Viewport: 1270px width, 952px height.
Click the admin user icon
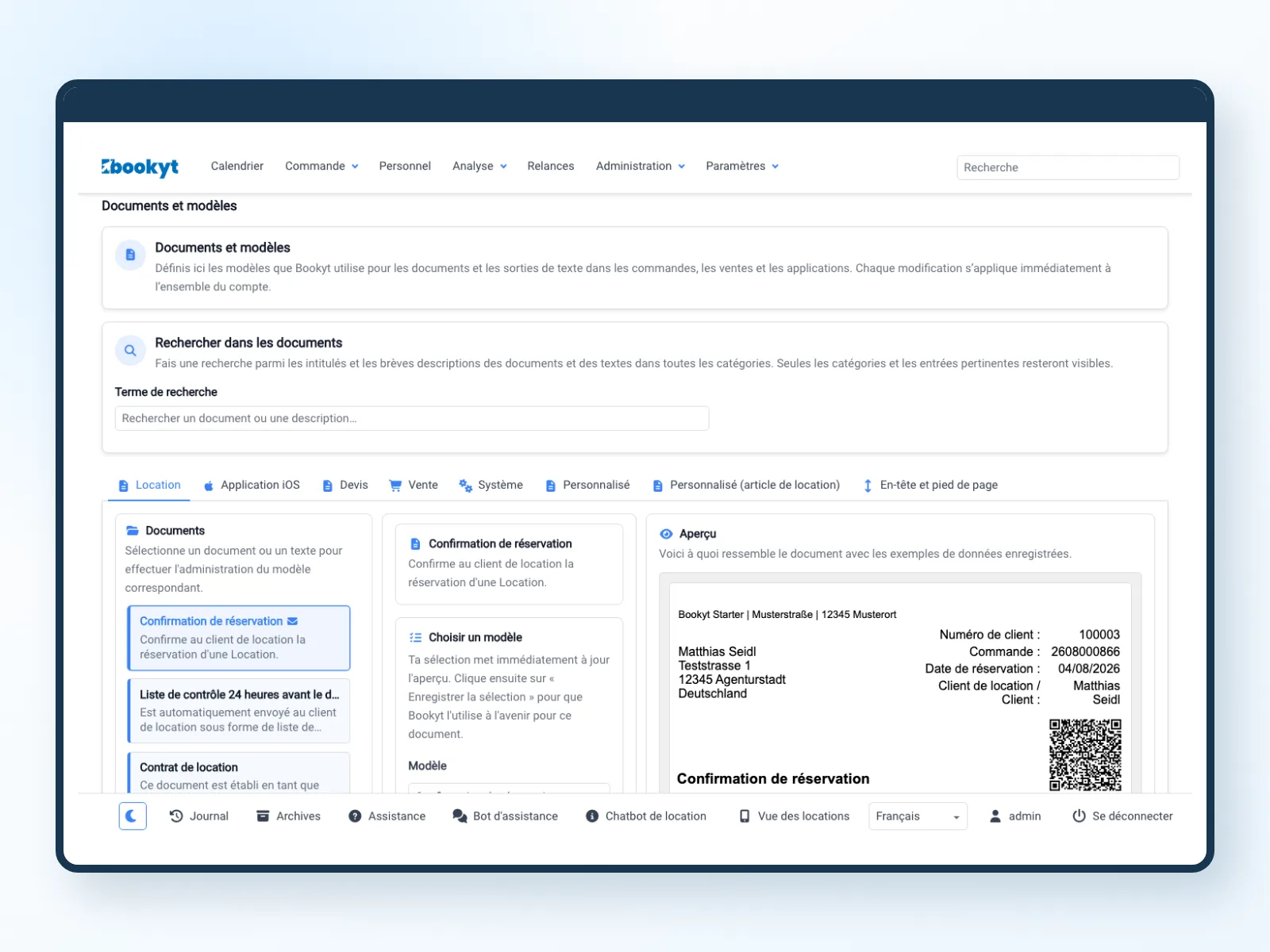(x=995, y=816)
